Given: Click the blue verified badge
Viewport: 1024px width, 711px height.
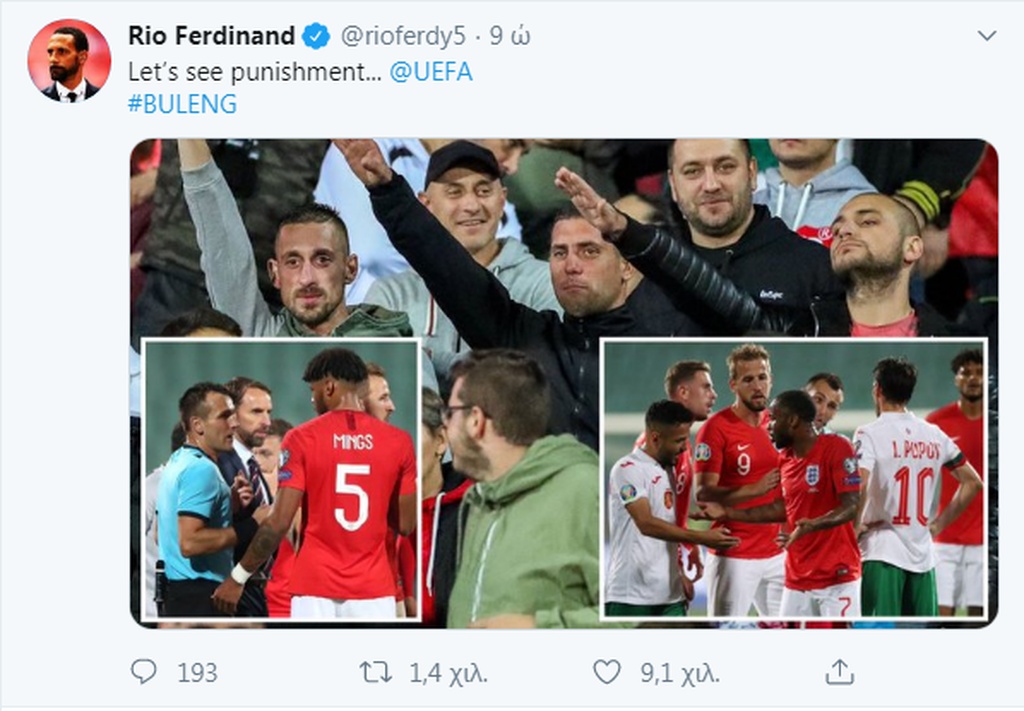Looking at the screenshot, I should click(316, 37).
